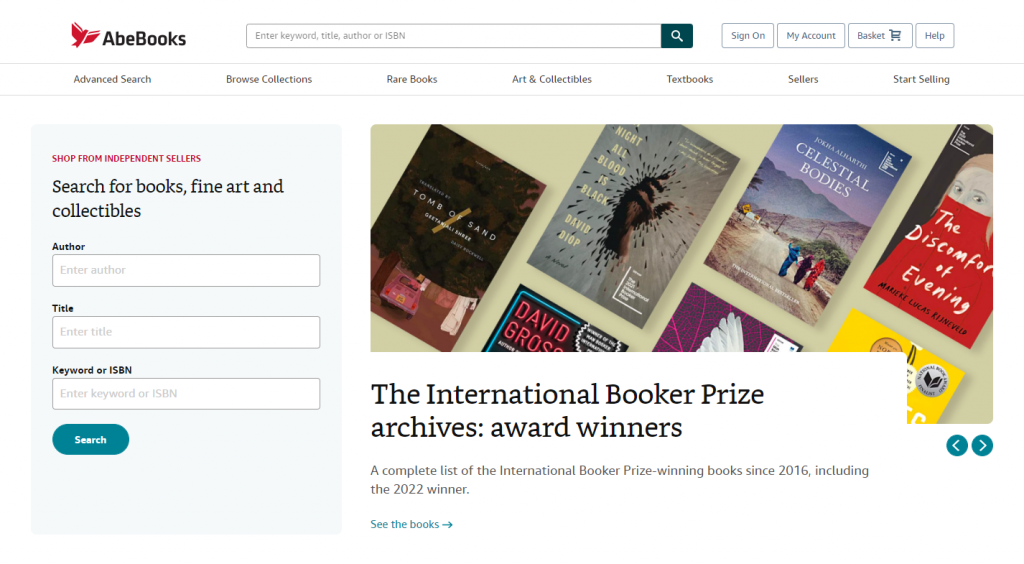Focus the header keyword search field
Viewport: 1024px width, 564px height.
[453, 36]
